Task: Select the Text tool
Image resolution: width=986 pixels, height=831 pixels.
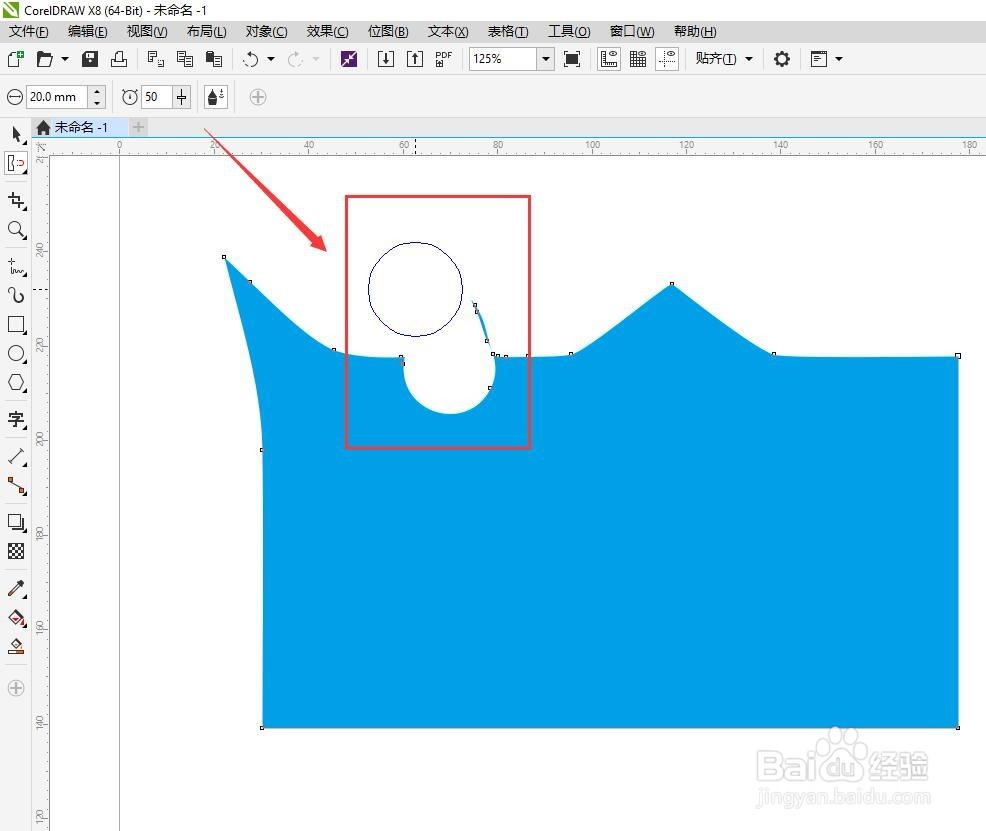Action: pos(16,419)
